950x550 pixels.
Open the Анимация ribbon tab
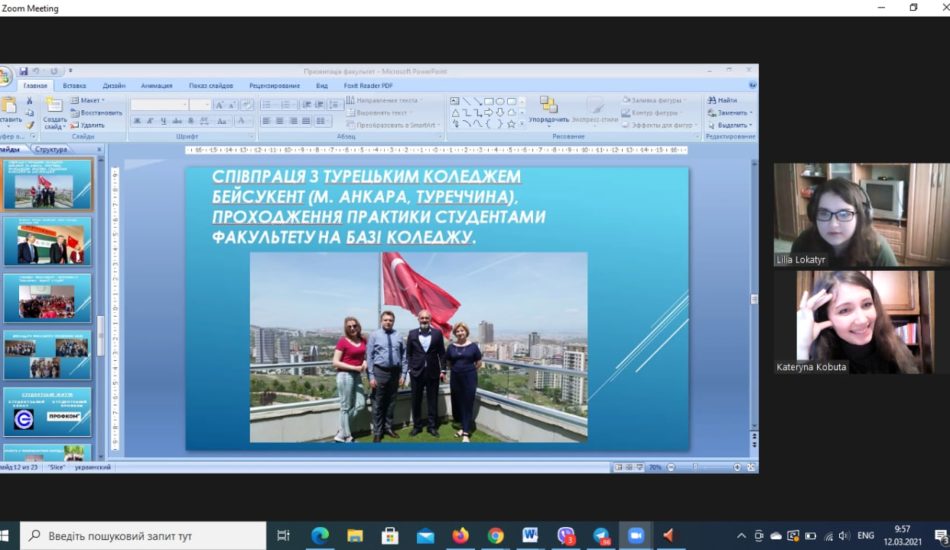coord(156,86)
